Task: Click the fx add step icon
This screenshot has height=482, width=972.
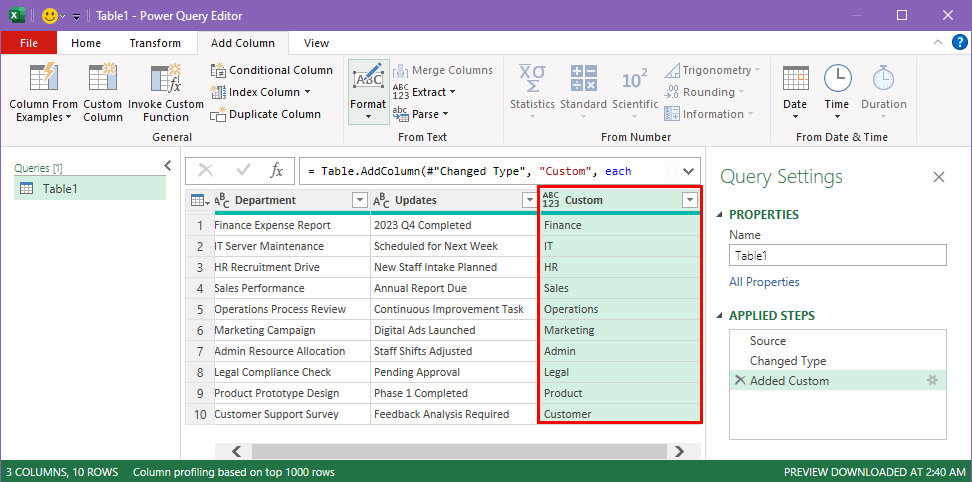Action: coord(276,171)
